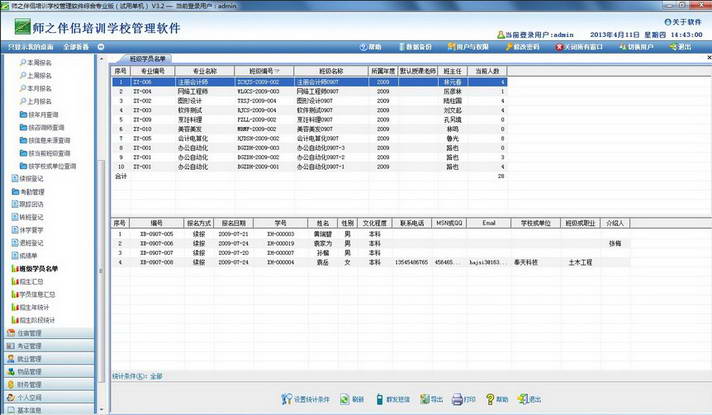Open 学员信息汇总 chart report
The width and height of the screenshot is (712, 415).
(33, 294)
